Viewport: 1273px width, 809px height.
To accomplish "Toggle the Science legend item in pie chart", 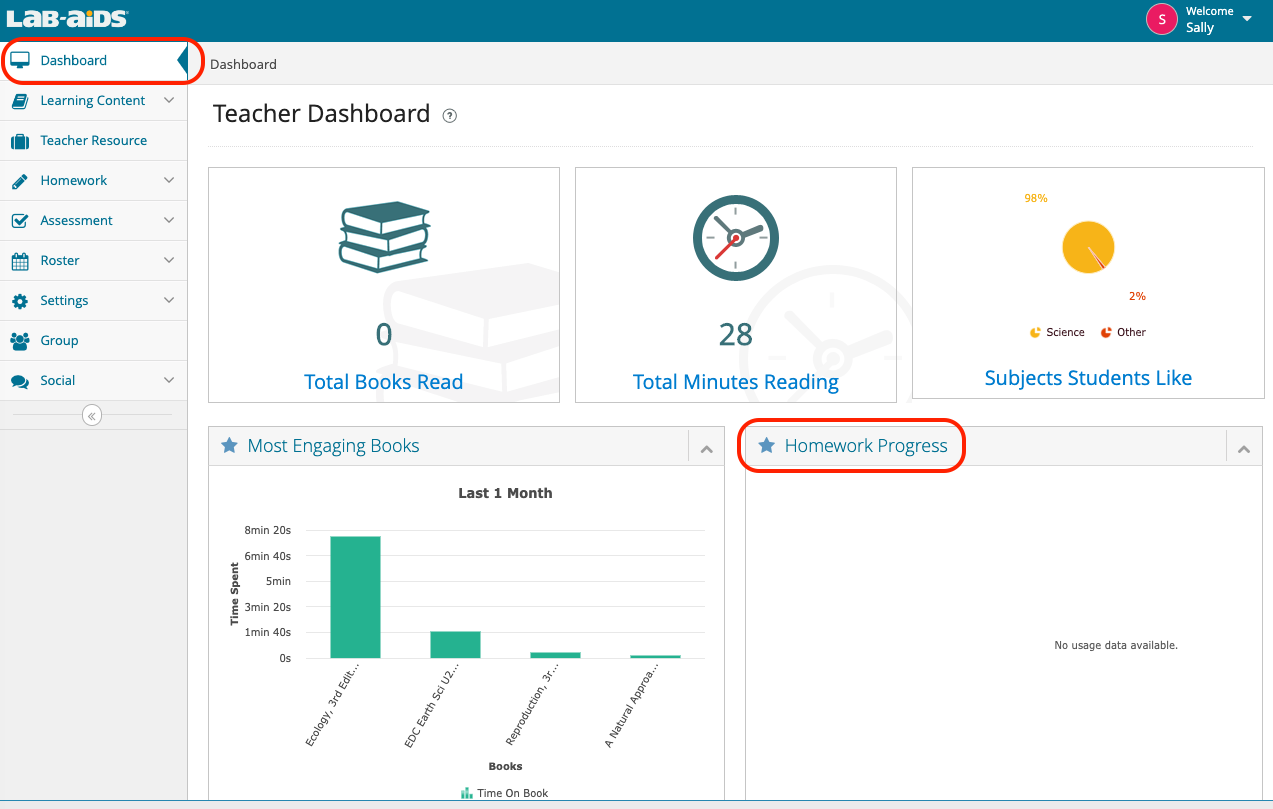I will (1057, 333).
